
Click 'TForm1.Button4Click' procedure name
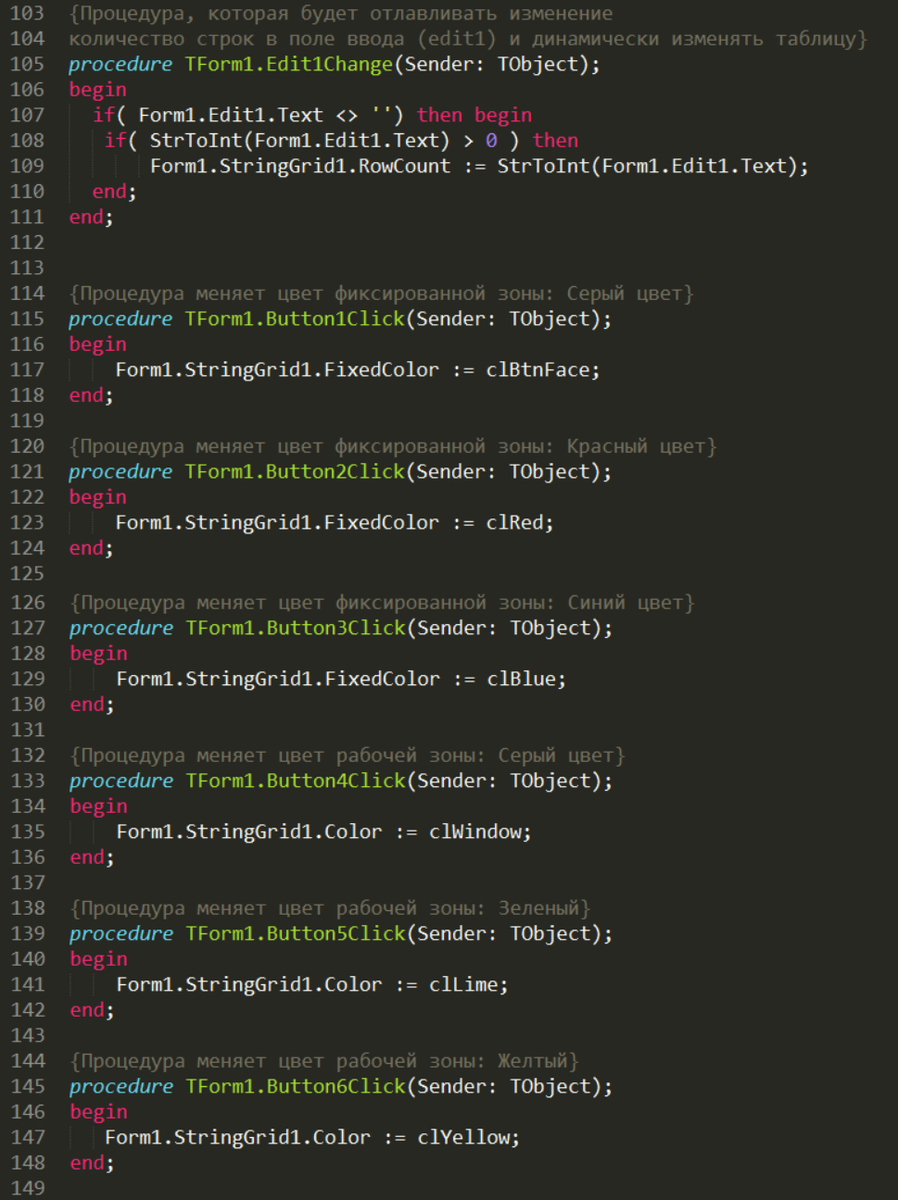click(x=295, y=781)
